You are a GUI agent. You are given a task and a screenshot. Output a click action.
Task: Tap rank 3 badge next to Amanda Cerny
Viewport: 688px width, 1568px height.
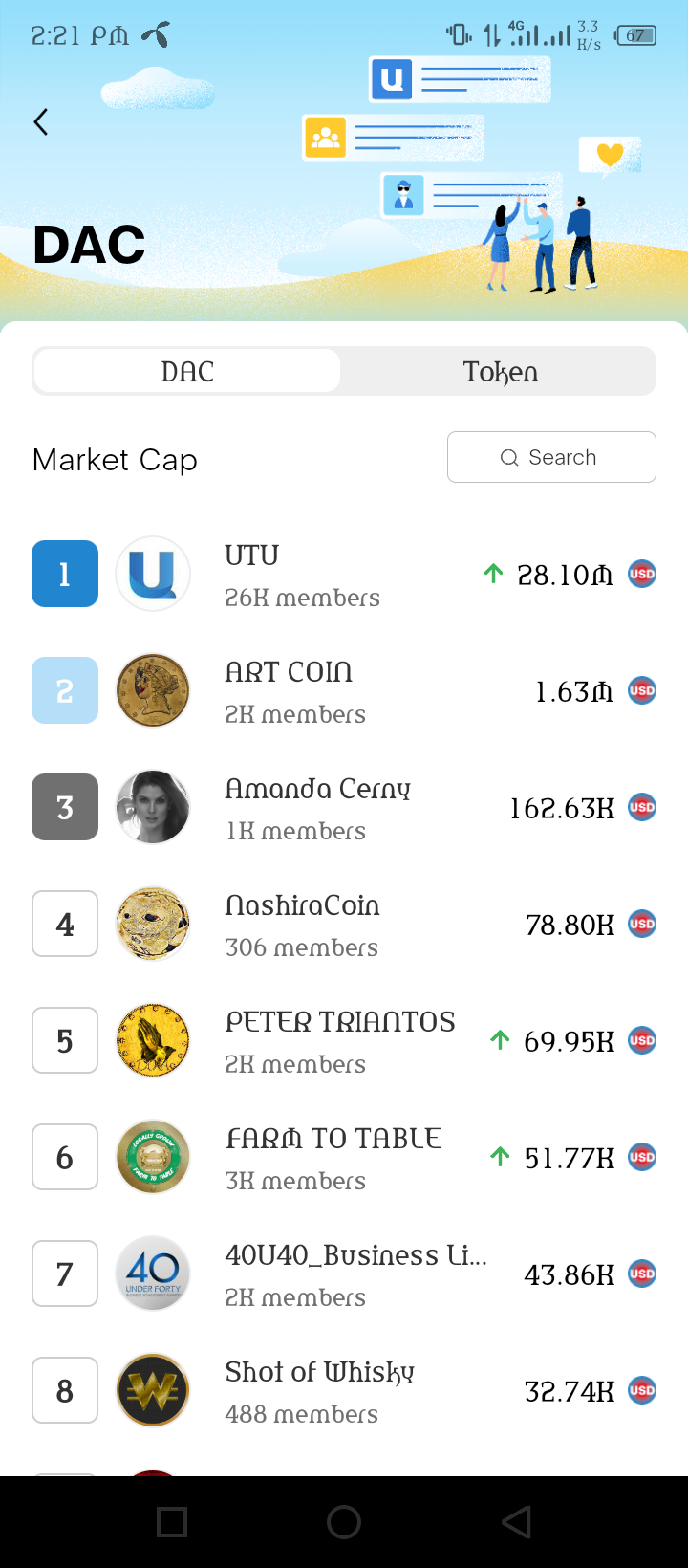coord(65,807)
